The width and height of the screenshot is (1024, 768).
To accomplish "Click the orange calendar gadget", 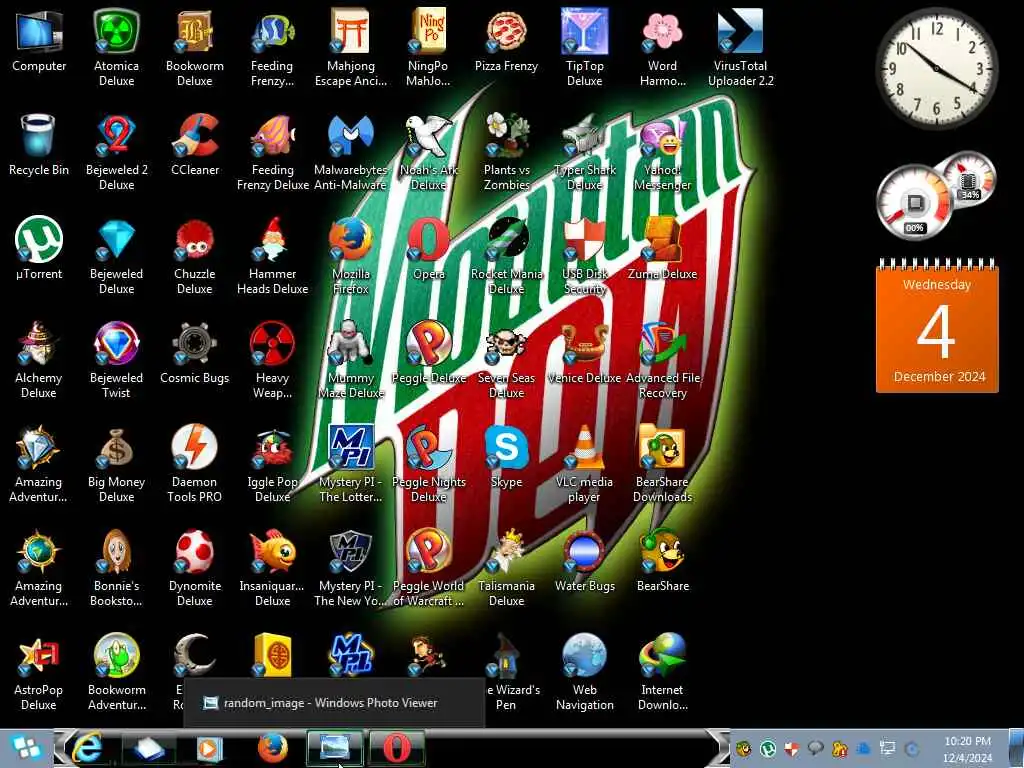I will (x=937, y=326).
